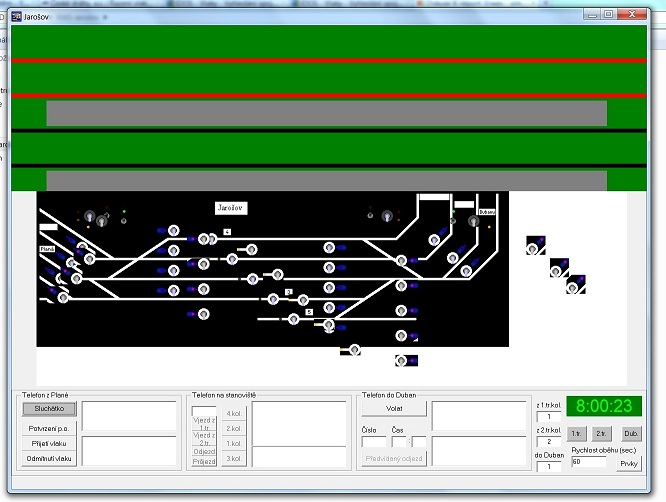Click top knob of the leftmost four-knob column
Screen dimensions: 666x502
click(173, 231)
